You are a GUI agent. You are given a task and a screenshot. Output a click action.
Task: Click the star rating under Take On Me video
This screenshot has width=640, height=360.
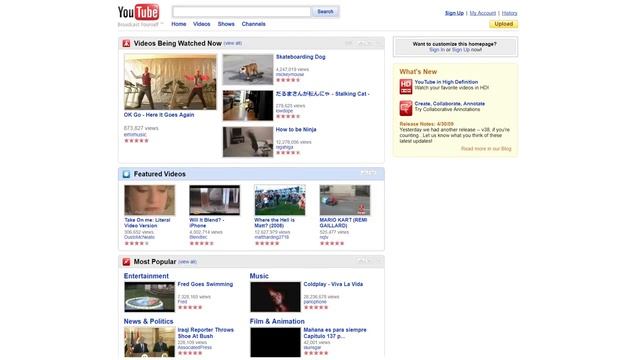click(x=137, y=243)
